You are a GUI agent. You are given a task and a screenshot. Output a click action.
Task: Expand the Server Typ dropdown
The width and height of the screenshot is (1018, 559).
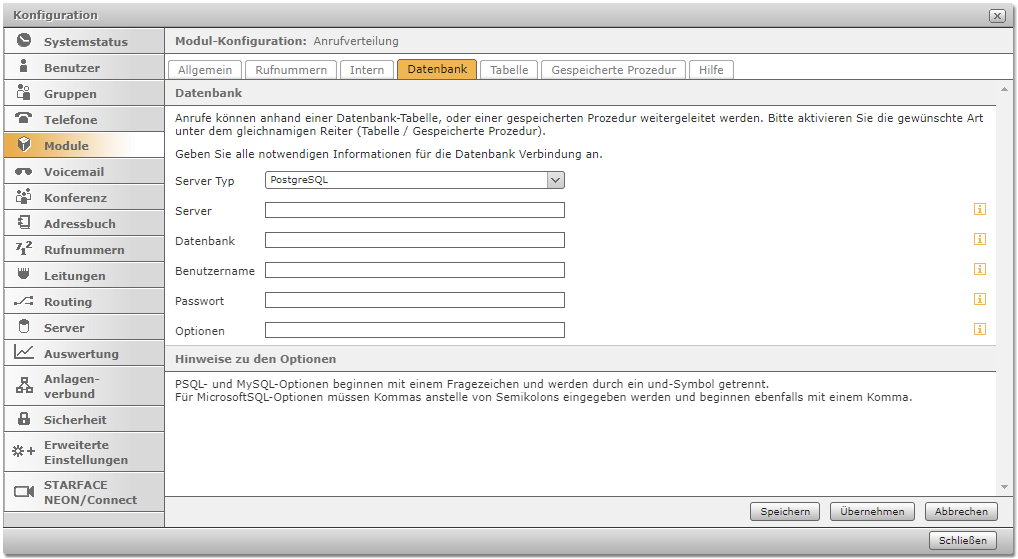point(556,180)
